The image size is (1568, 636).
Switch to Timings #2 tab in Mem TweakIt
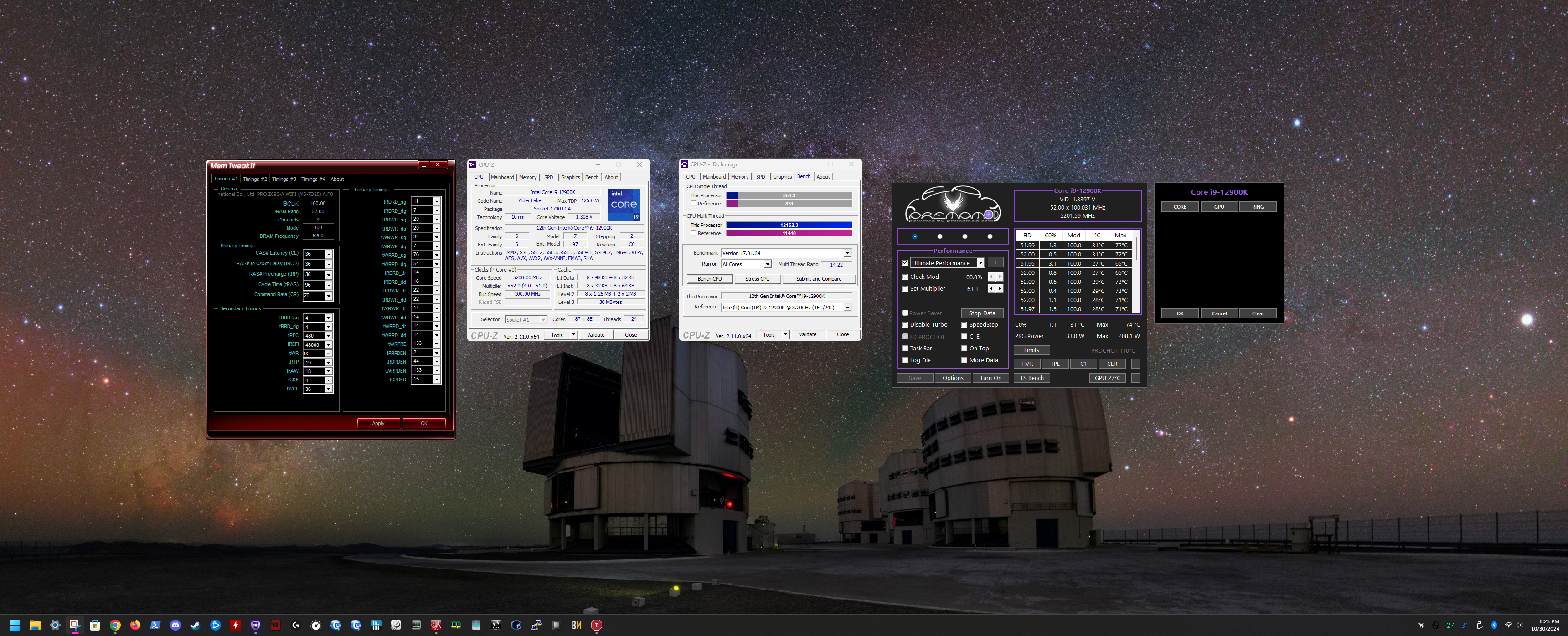(x=254, y=179)
